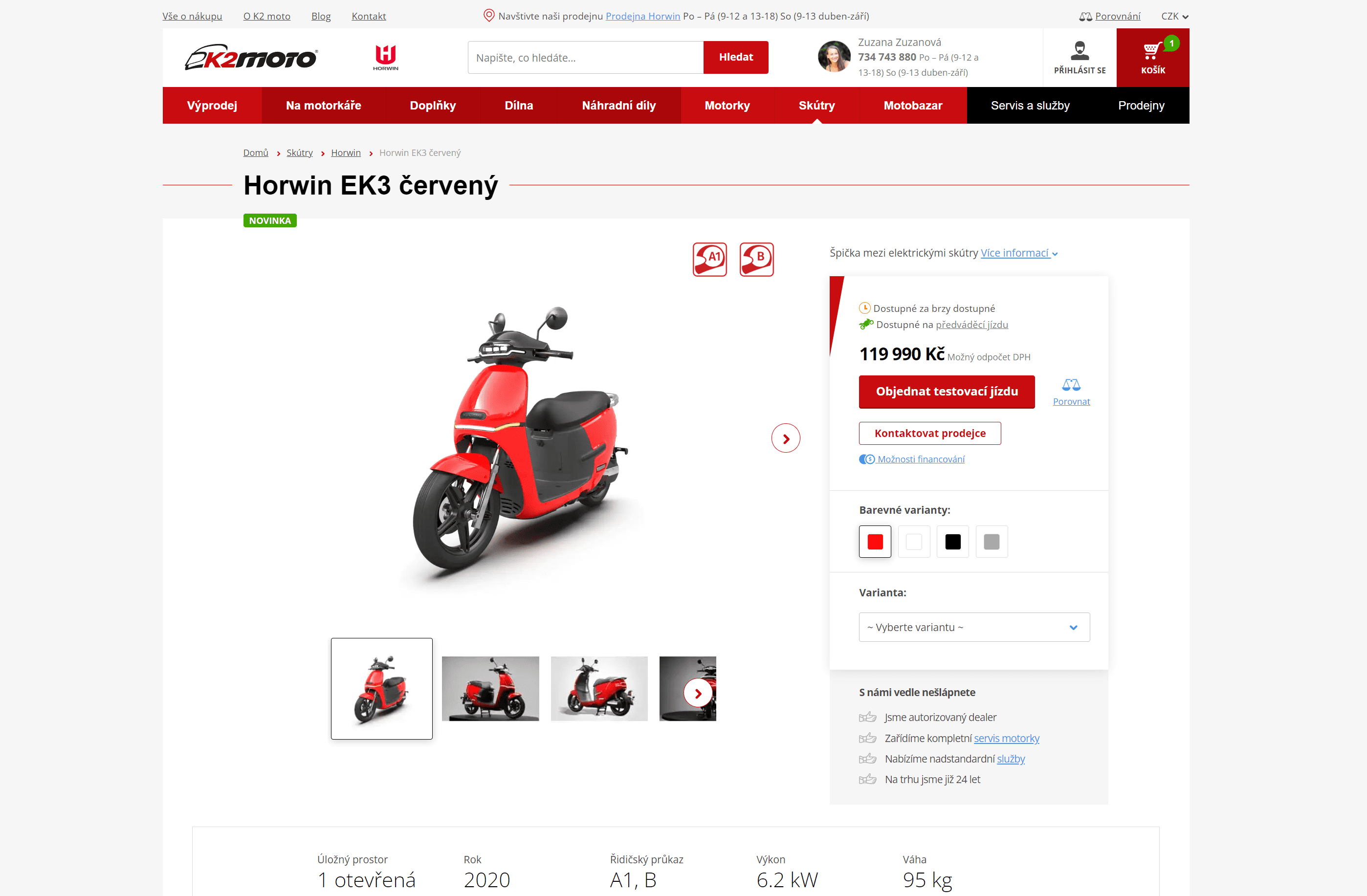Click the K2moto logo
Viewport: 1367px width, 896px height.
[x=251, y=58]
